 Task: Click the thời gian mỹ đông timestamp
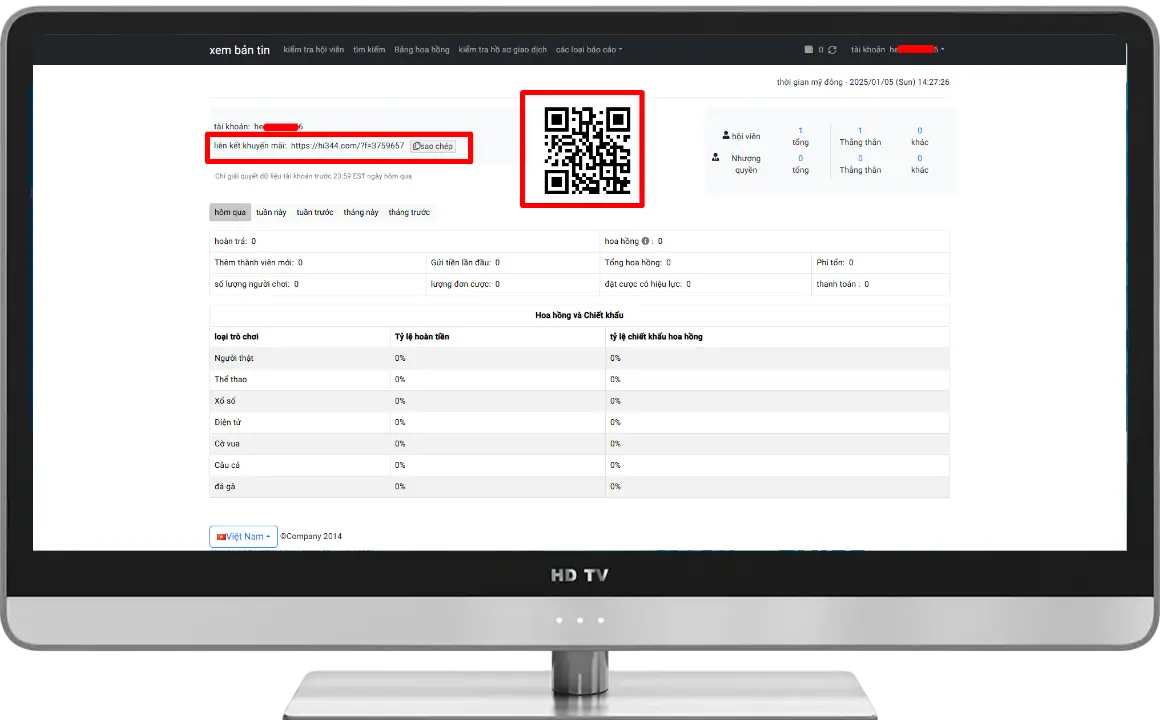click(x=863, y=82)
